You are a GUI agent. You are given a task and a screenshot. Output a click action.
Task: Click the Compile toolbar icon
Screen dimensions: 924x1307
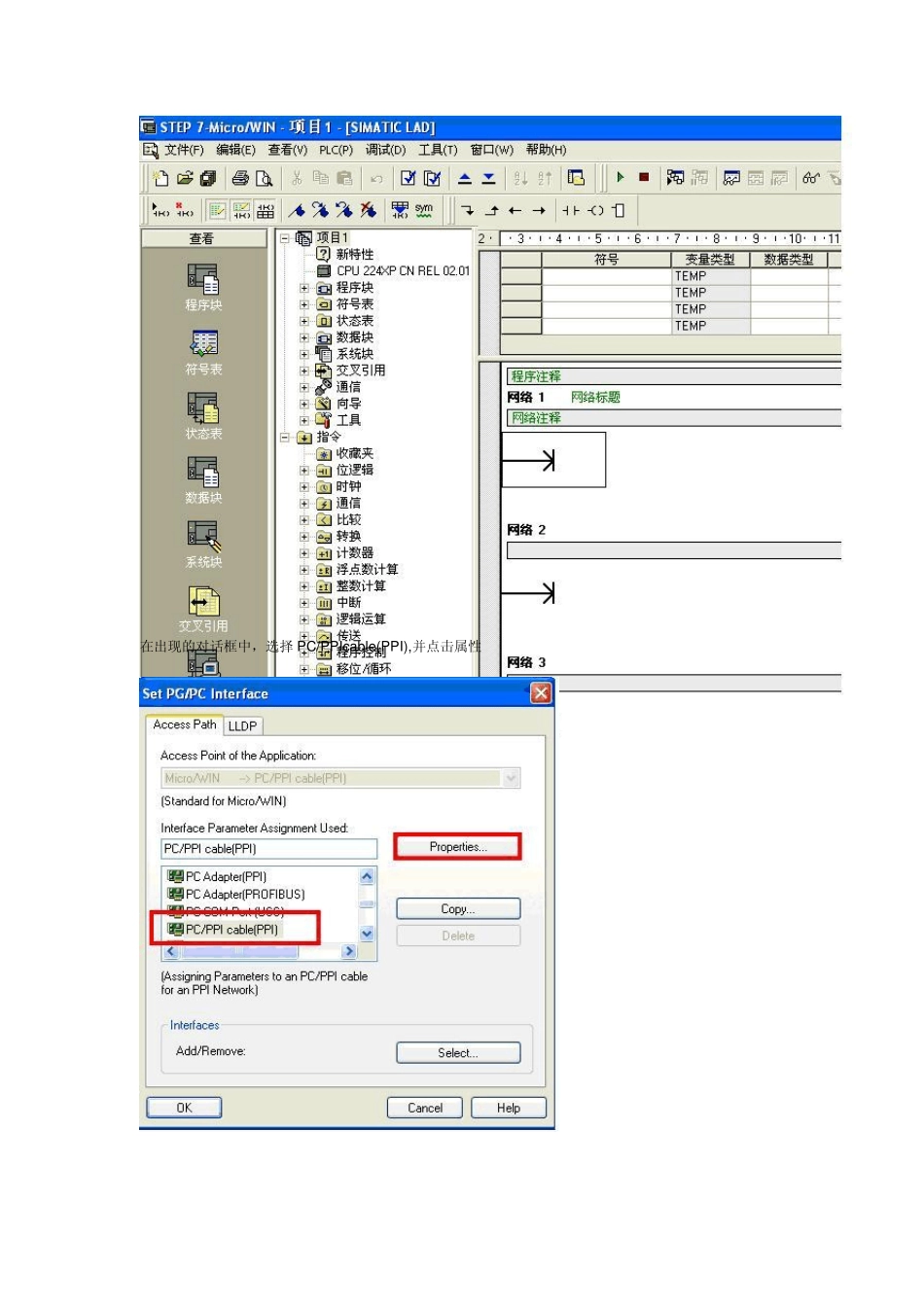[x=409, y=178]
